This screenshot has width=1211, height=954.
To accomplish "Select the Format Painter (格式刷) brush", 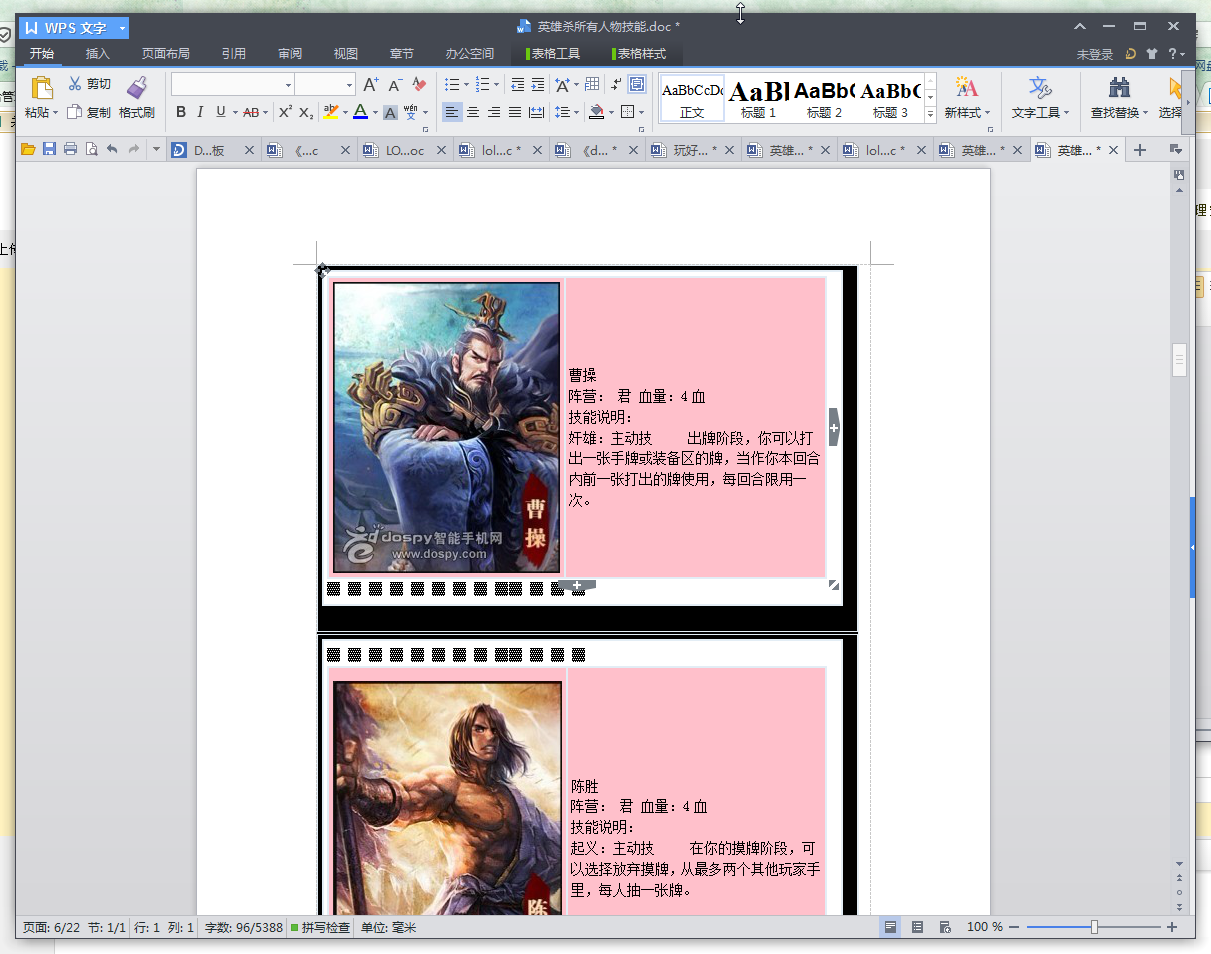I will pyautogui.click(x=137, y=98).
